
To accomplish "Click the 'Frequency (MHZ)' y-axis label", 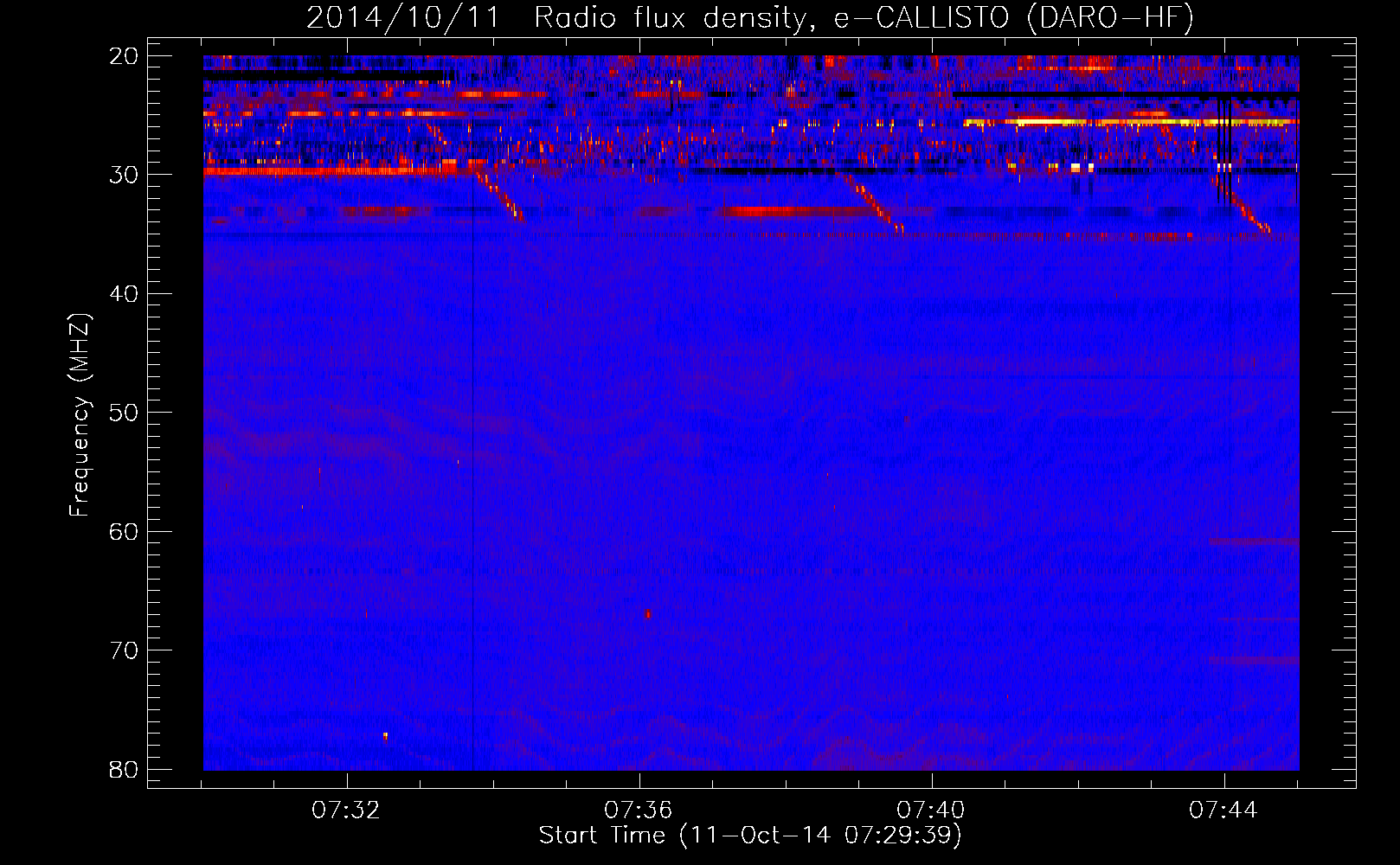I will 80,414.
